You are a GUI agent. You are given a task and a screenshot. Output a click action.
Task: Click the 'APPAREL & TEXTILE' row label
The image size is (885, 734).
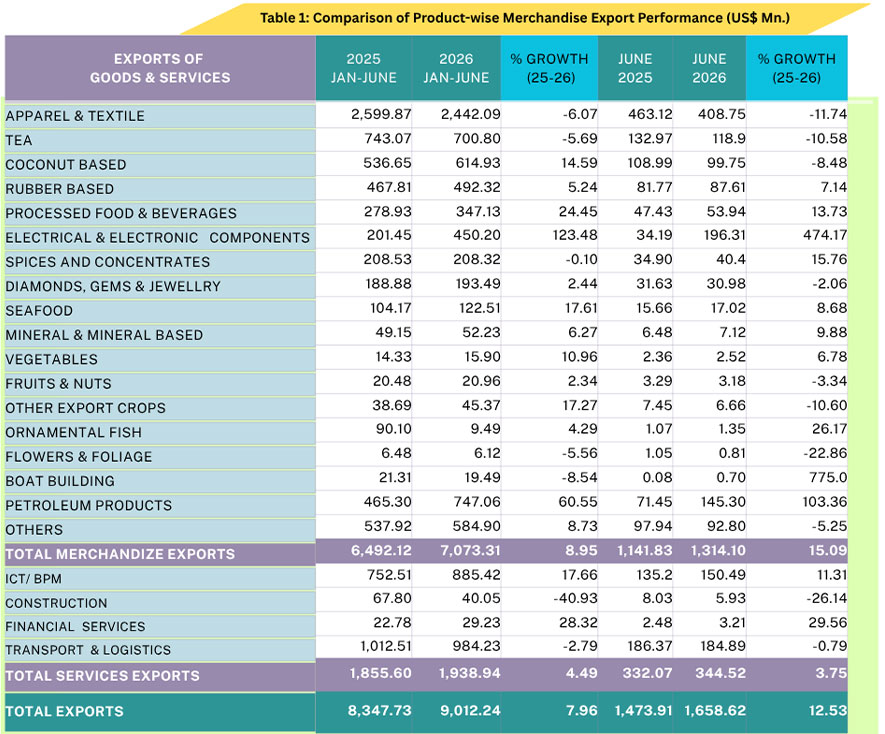pyautogui.click(x=75, y=116)
